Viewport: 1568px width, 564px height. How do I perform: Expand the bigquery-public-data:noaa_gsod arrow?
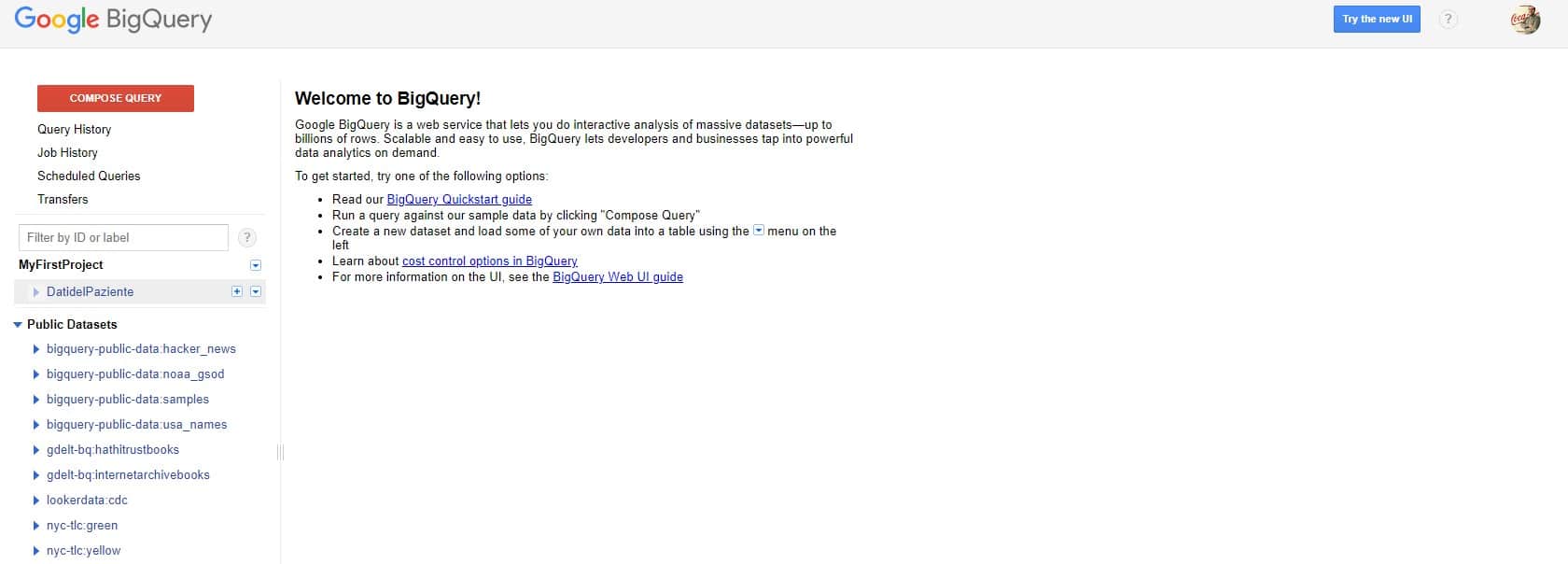36,374
